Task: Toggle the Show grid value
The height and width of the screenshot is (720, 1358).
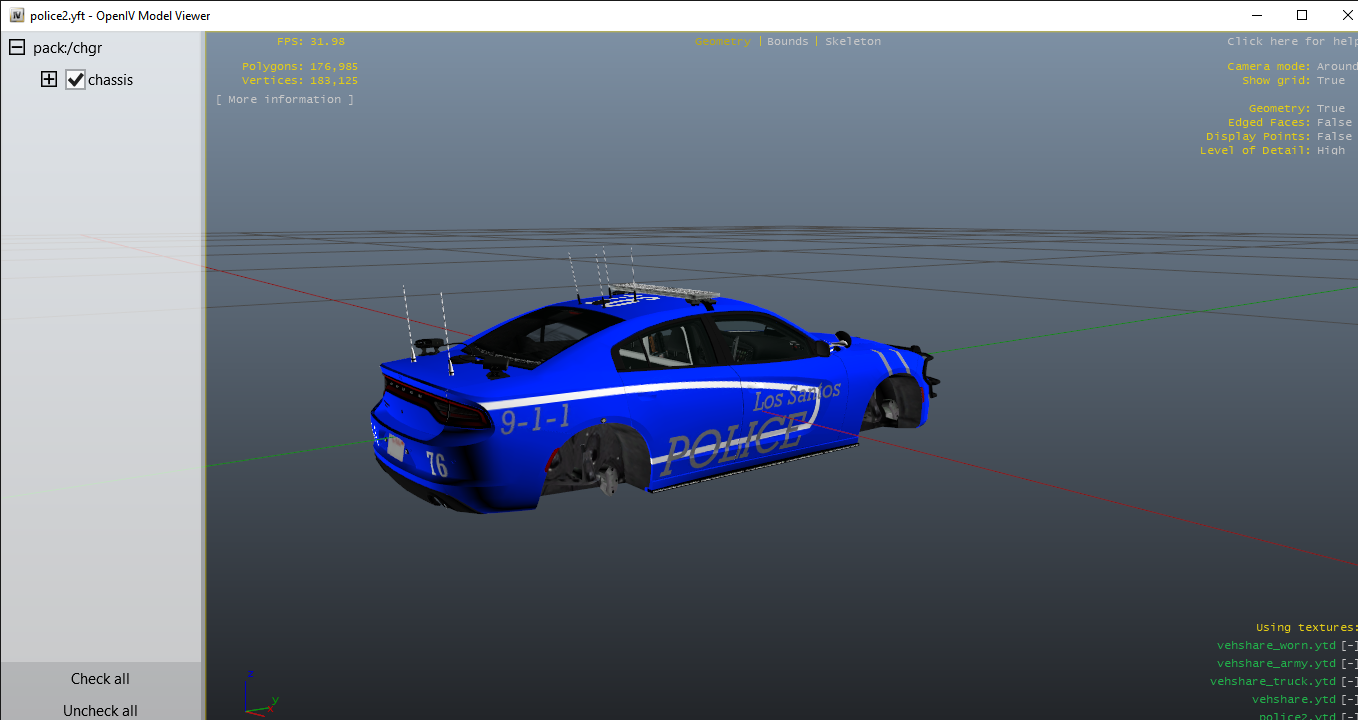Action: (1331, 81)
